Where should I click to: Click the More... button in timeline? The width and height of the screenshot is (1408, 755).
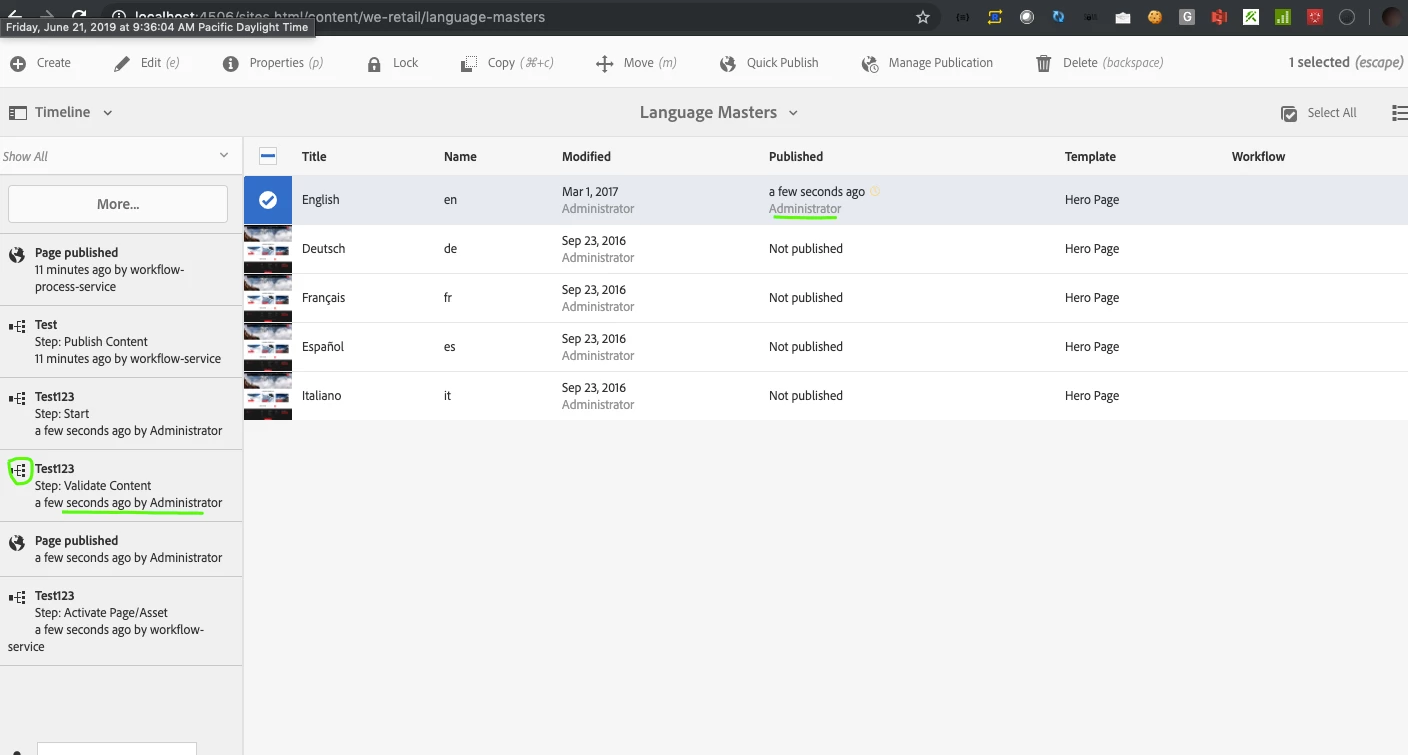[x=118, y=204]
